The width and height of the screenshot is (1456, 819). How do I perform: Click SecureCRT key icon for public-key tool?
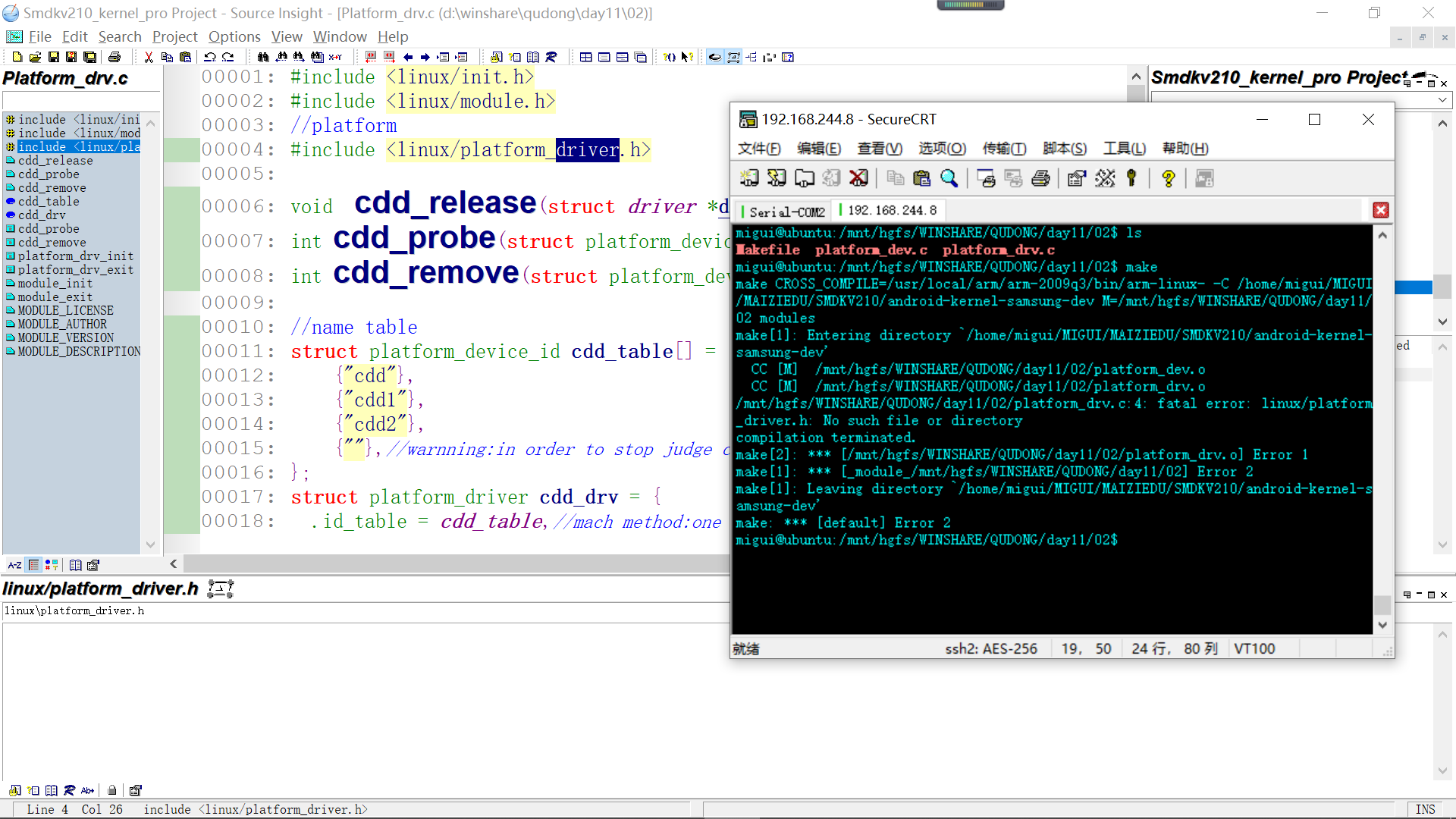click(x=1131, y=178)
